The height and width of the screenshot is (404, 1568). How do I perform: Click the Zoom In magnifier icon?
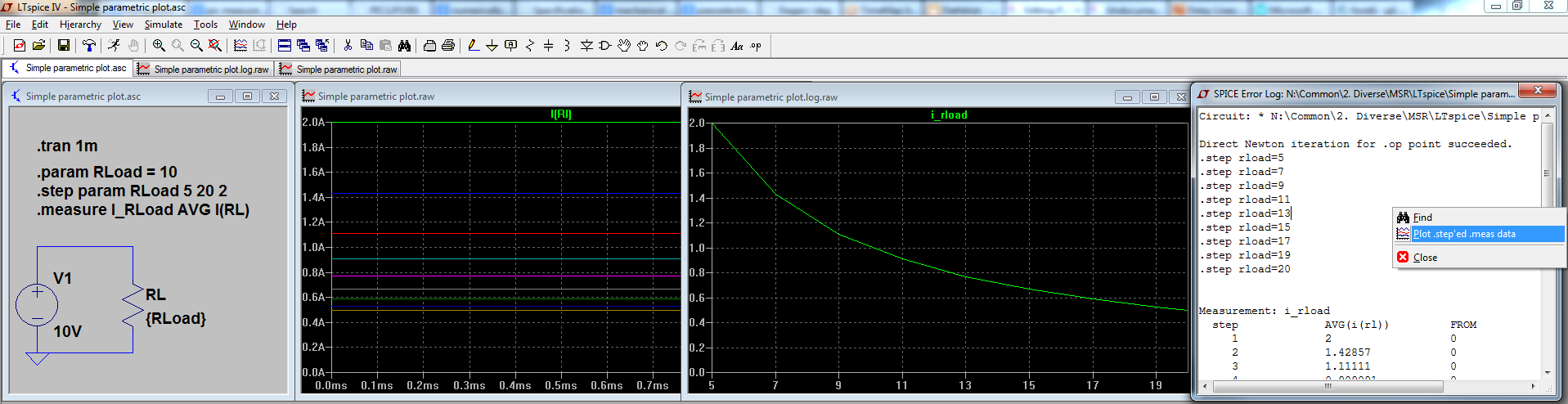pos(159,46)
